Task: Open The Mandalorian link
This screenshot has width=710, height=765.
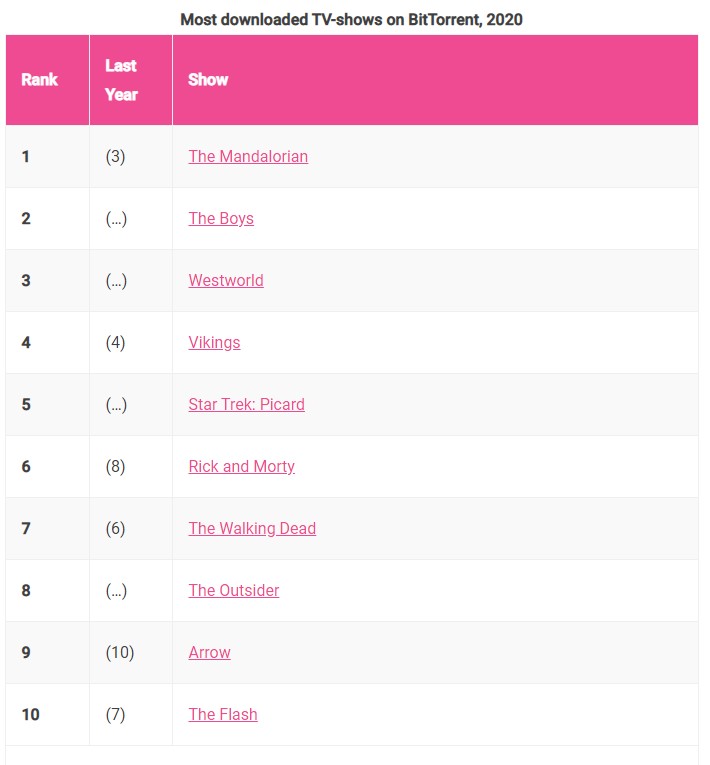Action: (248, 156)
